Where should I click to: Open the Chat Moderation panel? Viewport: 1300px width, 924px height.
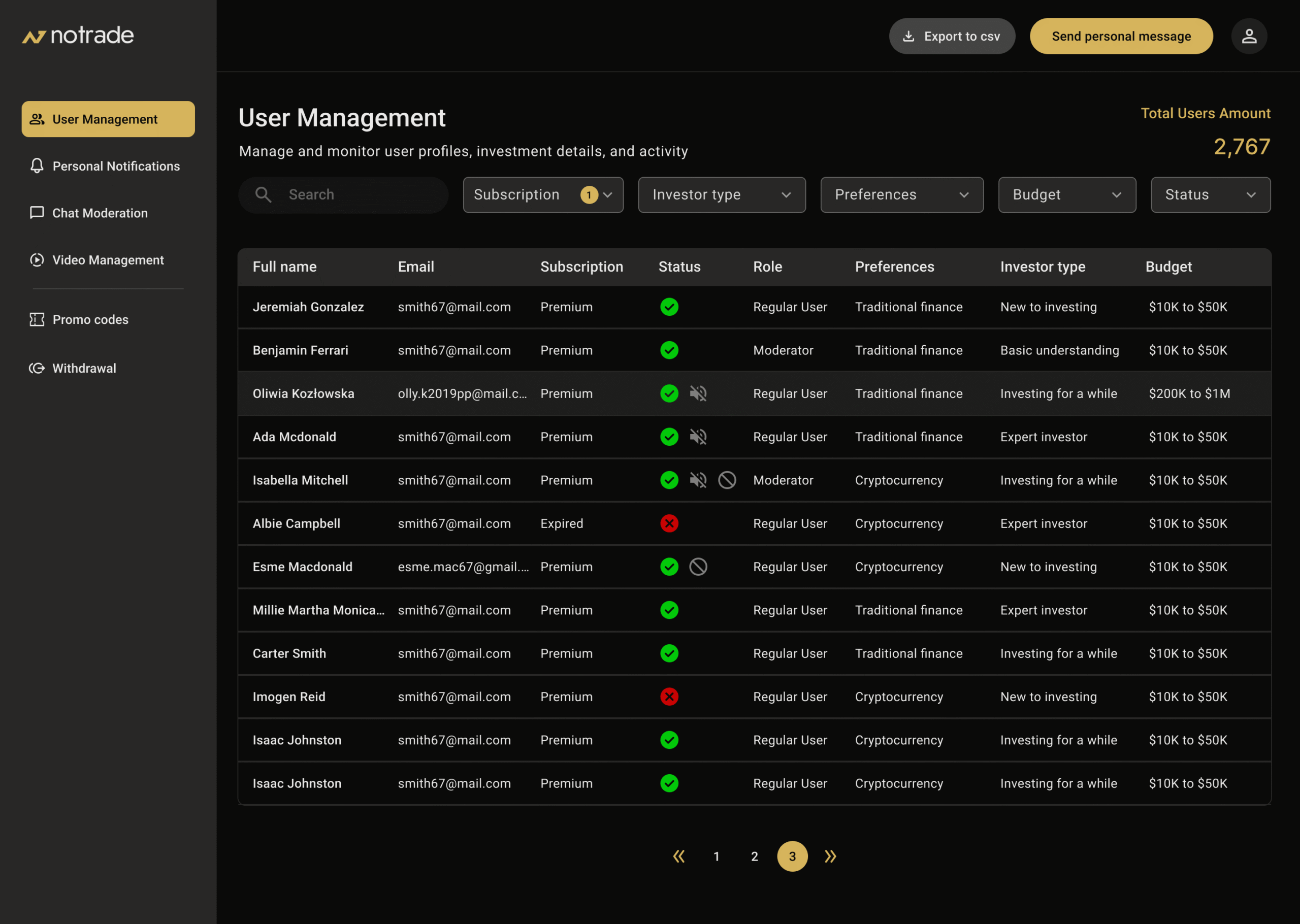click(x=100, y=213)
